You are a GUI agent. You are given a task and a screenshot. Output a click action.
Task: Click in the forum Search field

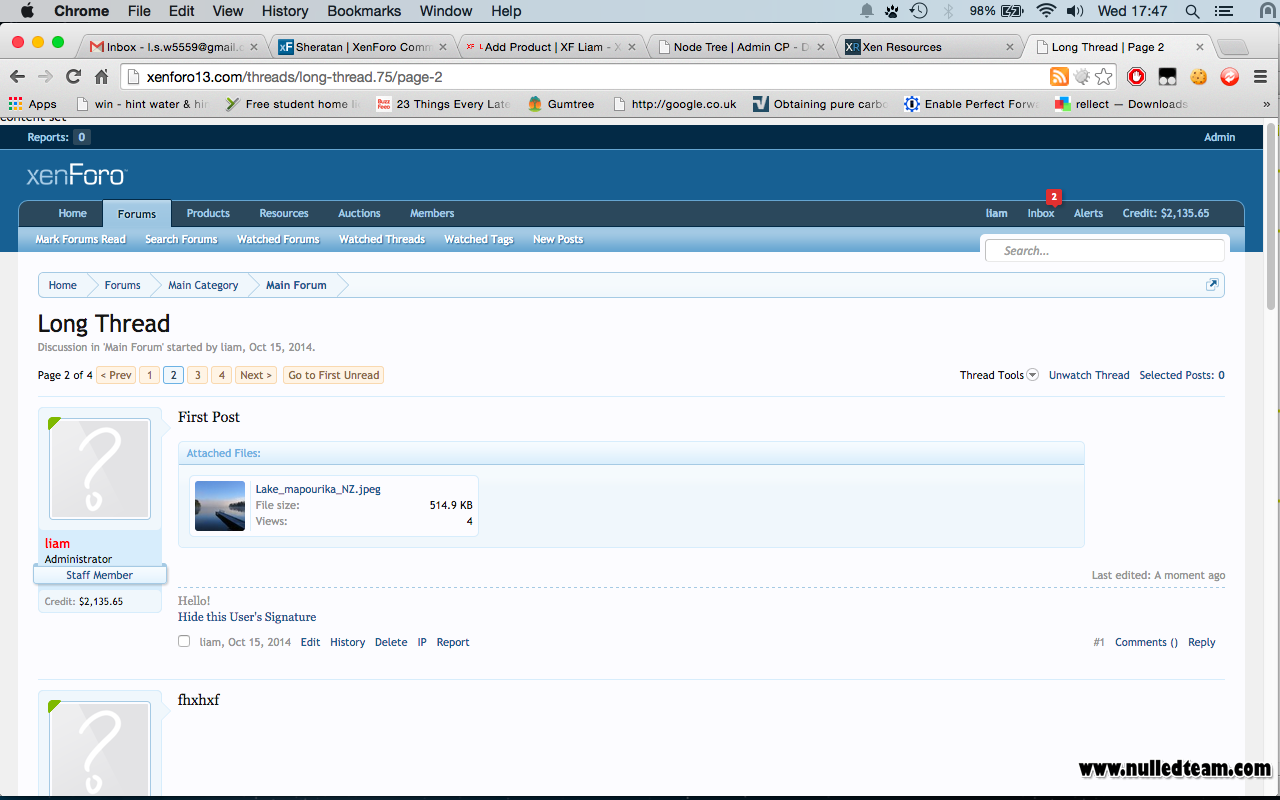point(1106,251)
